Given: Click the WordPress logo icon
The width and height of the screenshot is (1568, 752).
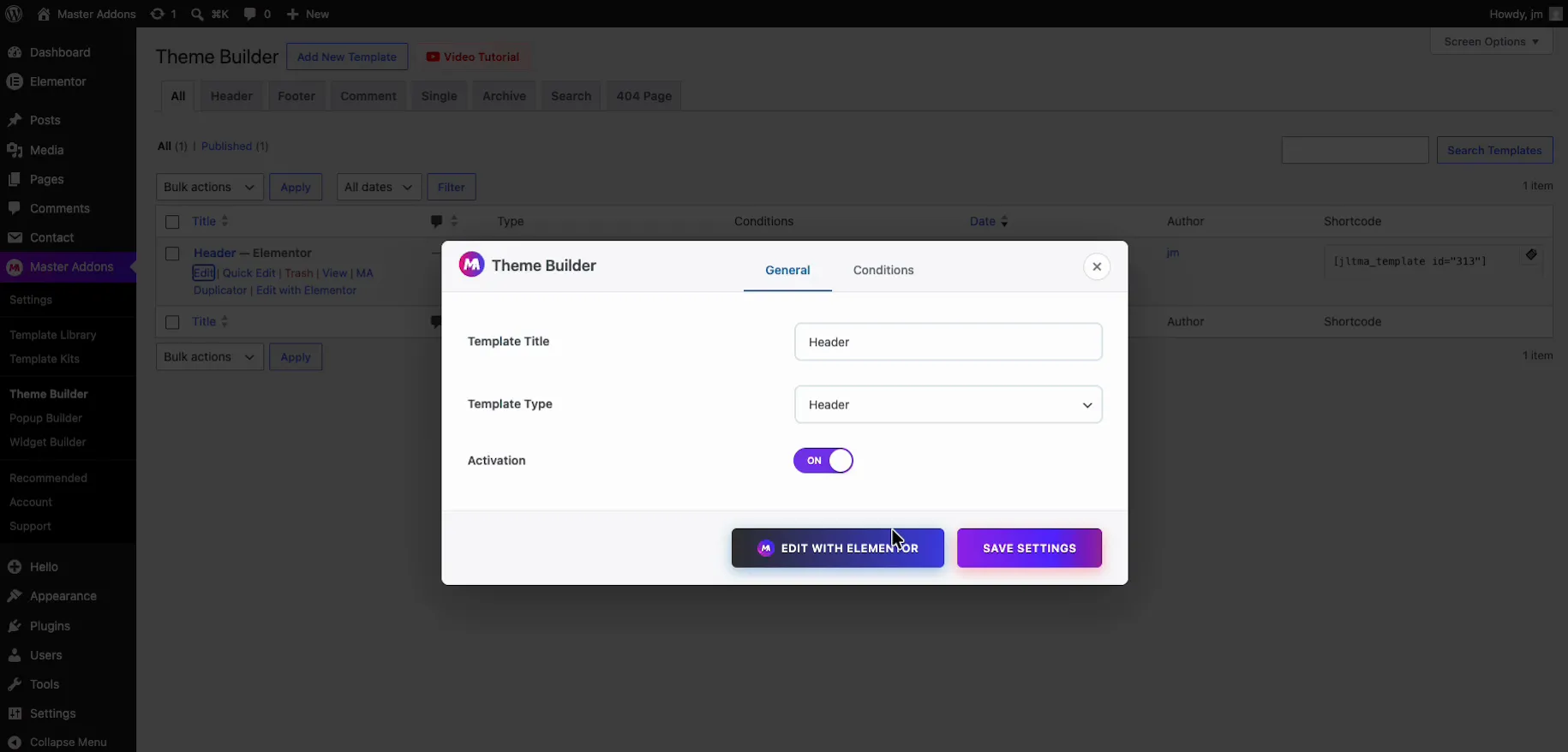Looking at the screenshot, I should (14, 14).
